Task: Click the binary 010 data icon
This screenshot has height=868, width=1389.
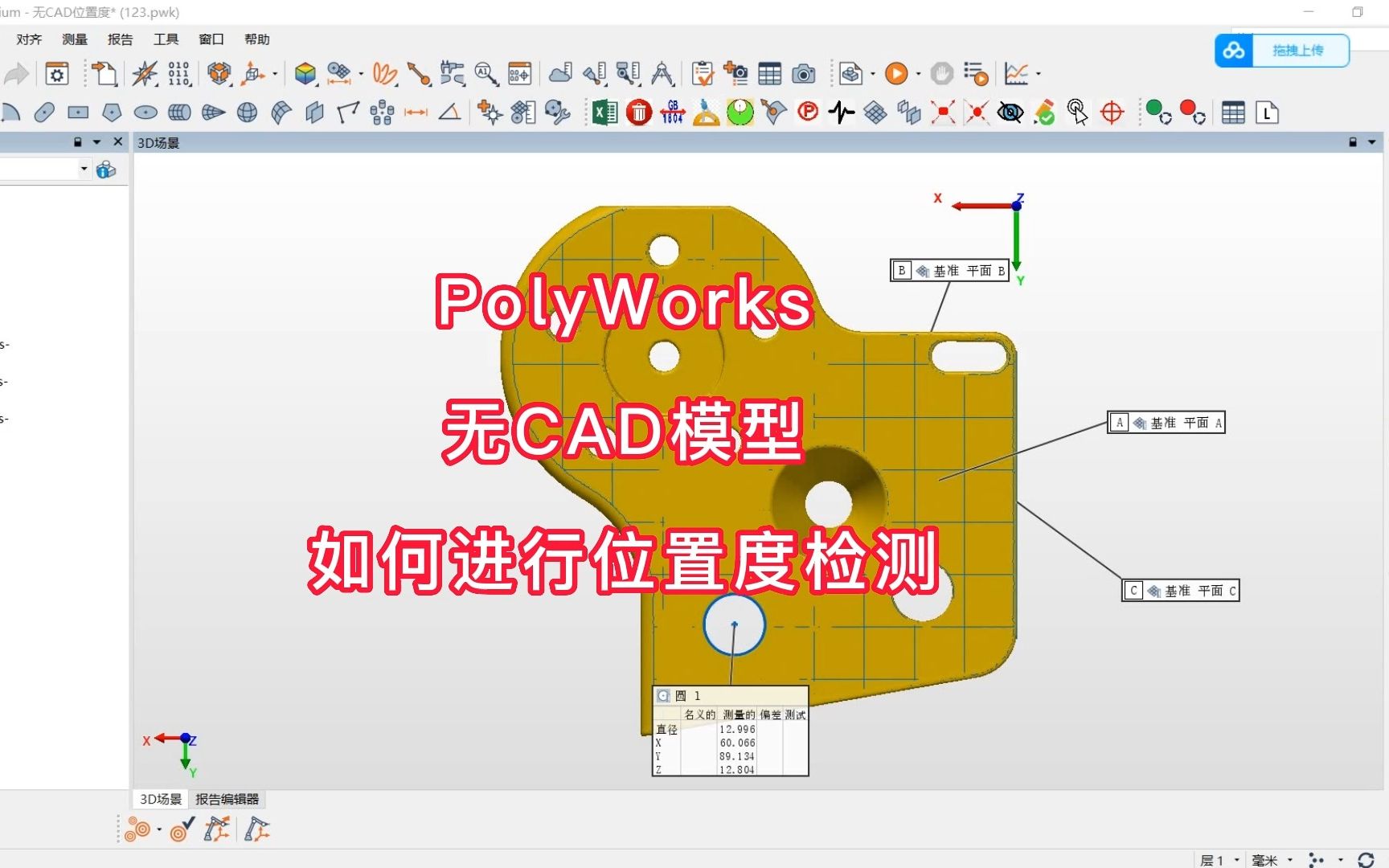Action: (178, 75)
